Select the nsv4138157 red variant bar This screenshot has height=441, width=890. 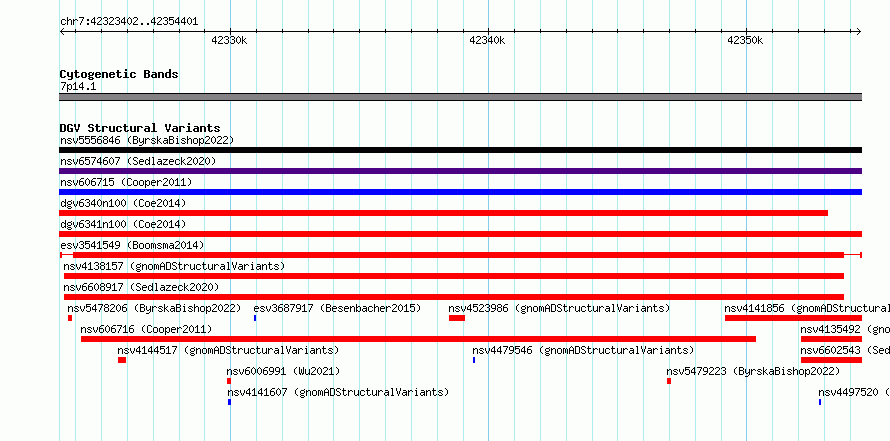454,276
